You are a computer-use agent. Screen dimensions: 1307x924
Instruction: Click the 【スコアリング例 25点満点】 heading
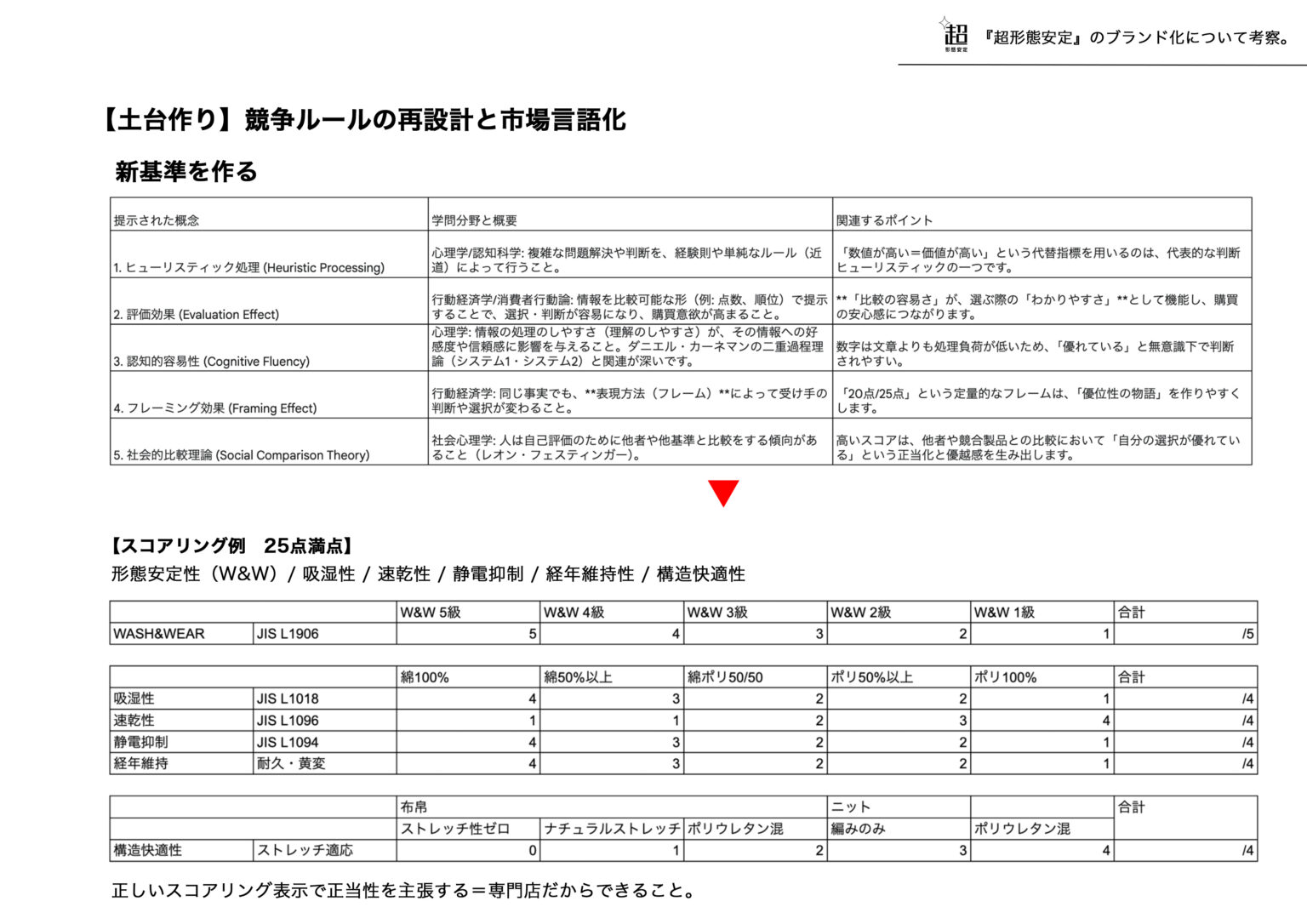click(x=232, y=546)
